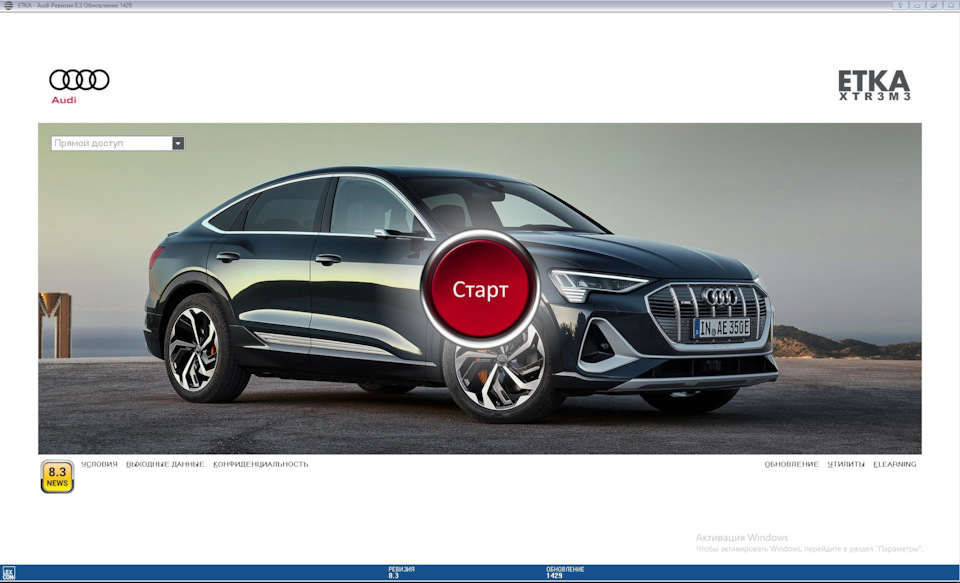Viewport: 960px width, 583px height.
Task: Focus the Прямой доступ input field
Action: pyautogui.click(x=111, y=143)
